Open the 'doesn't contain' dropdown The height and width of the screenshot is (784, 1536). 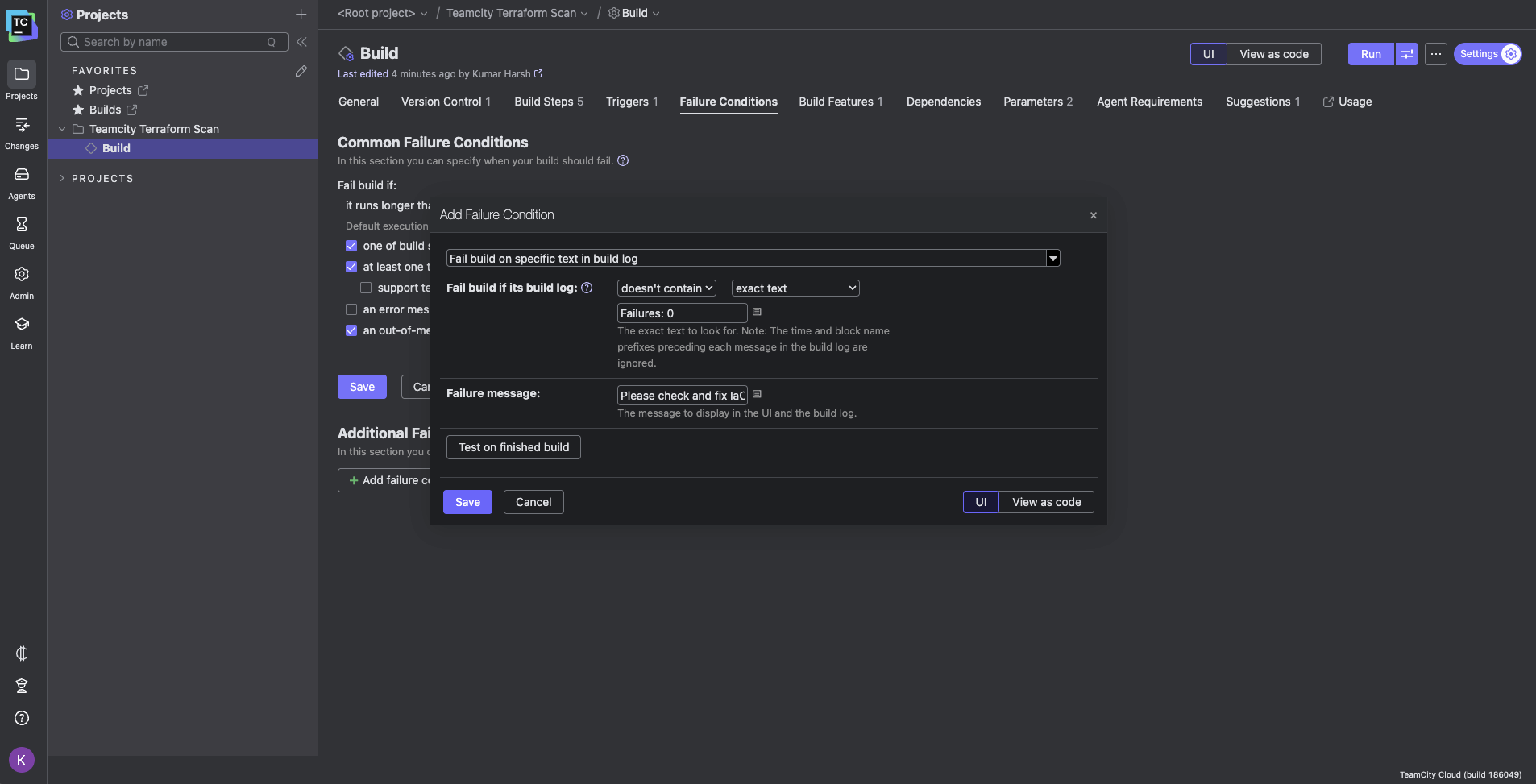click(666, 288)
